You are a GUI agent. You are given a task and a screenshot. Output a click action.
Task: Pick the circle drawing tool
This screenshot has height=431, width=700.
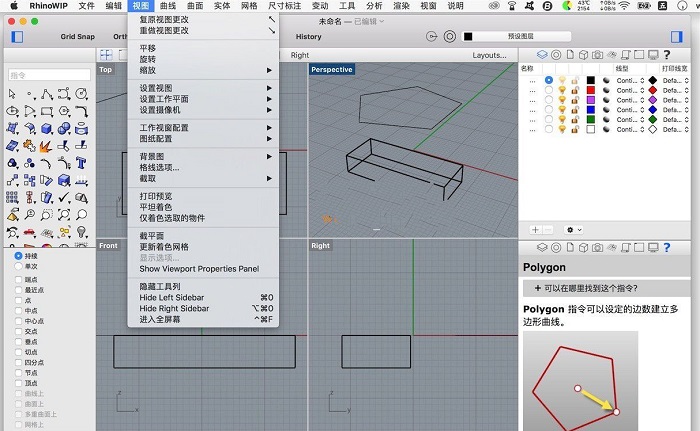pos(81,94)
